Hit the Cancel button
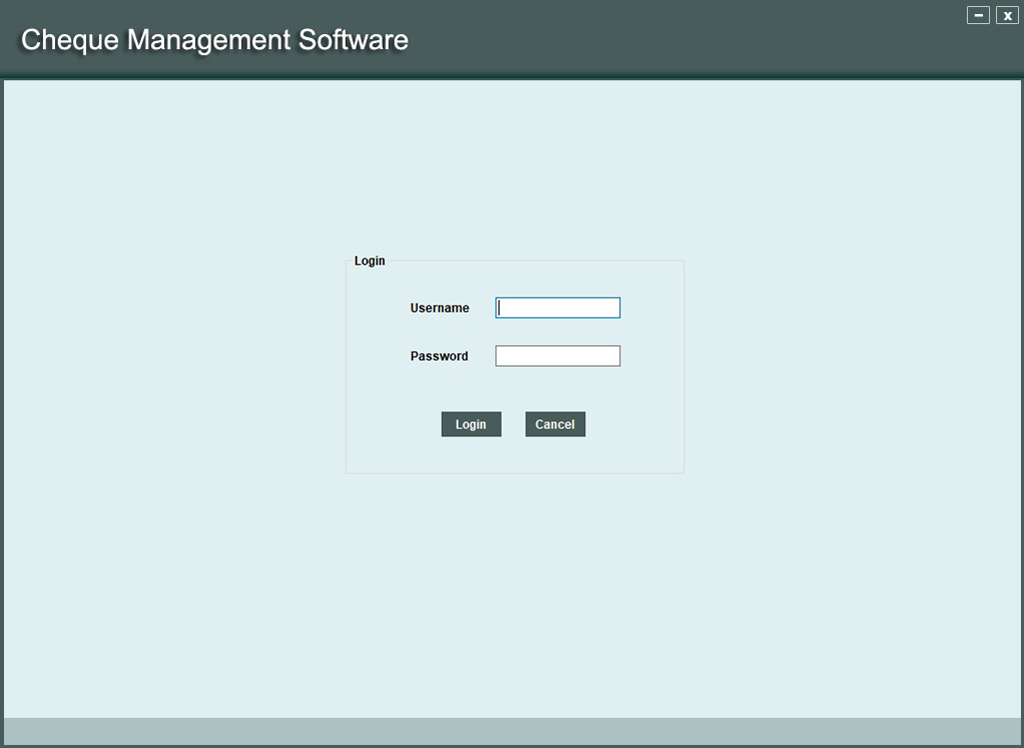This screenshot has height=748, width=1024. click(x=555, y=425)
